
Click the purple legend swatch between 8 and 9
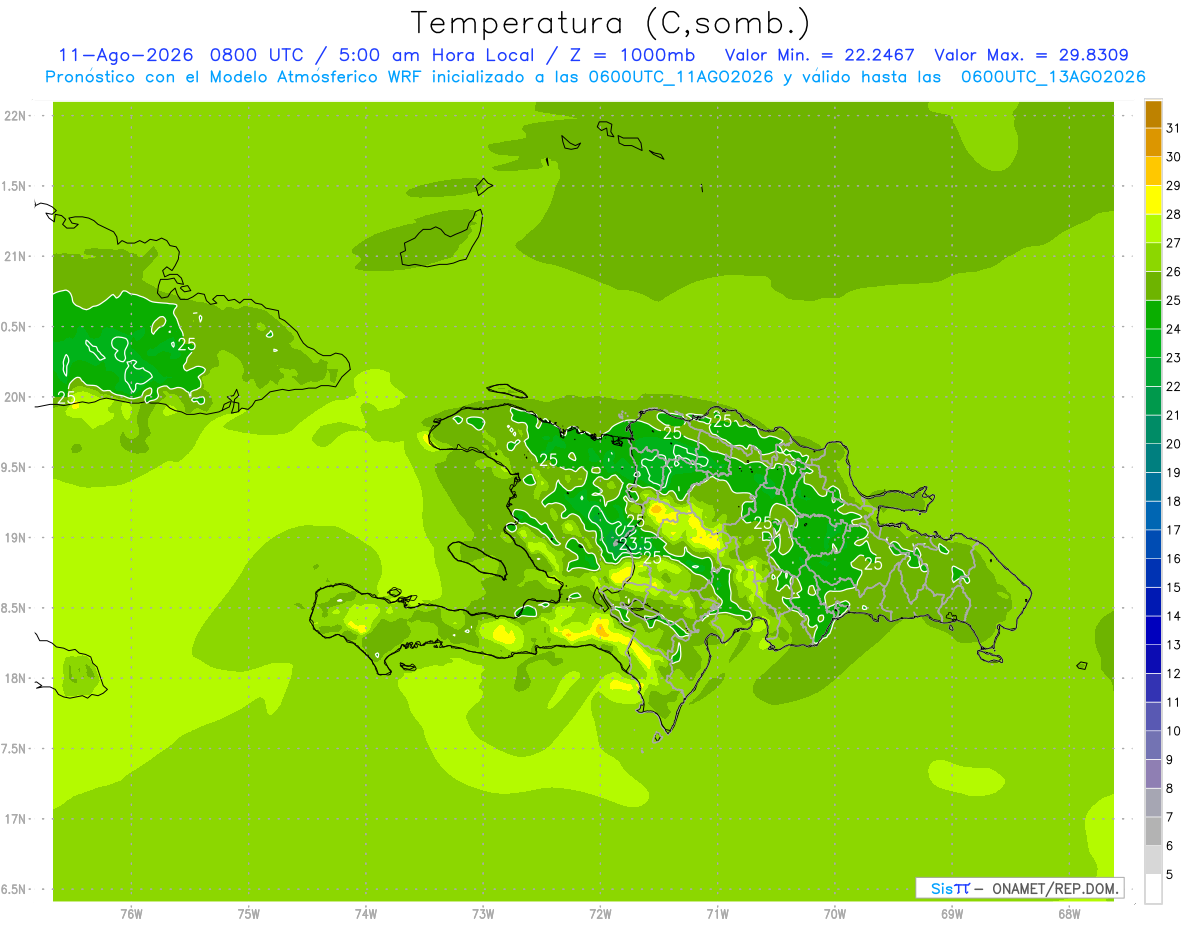[1153, 774]
